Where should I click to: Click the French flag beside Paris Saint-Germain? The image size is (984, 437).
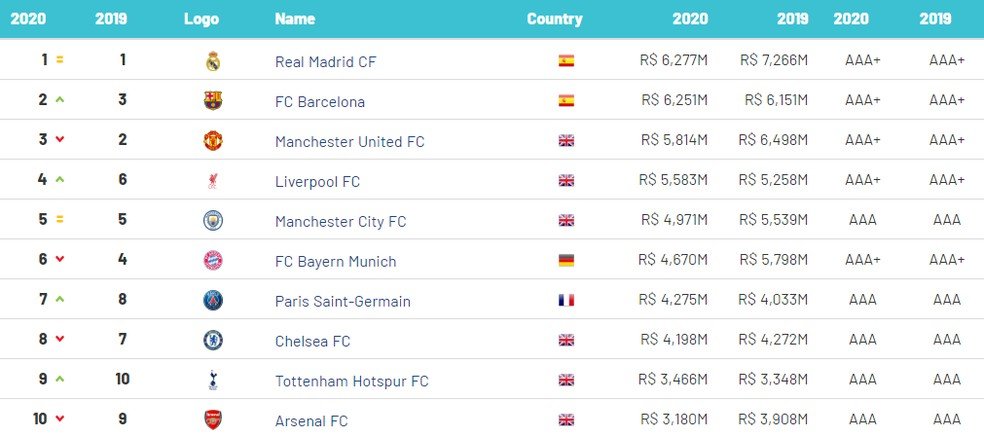tap(566, 300)
